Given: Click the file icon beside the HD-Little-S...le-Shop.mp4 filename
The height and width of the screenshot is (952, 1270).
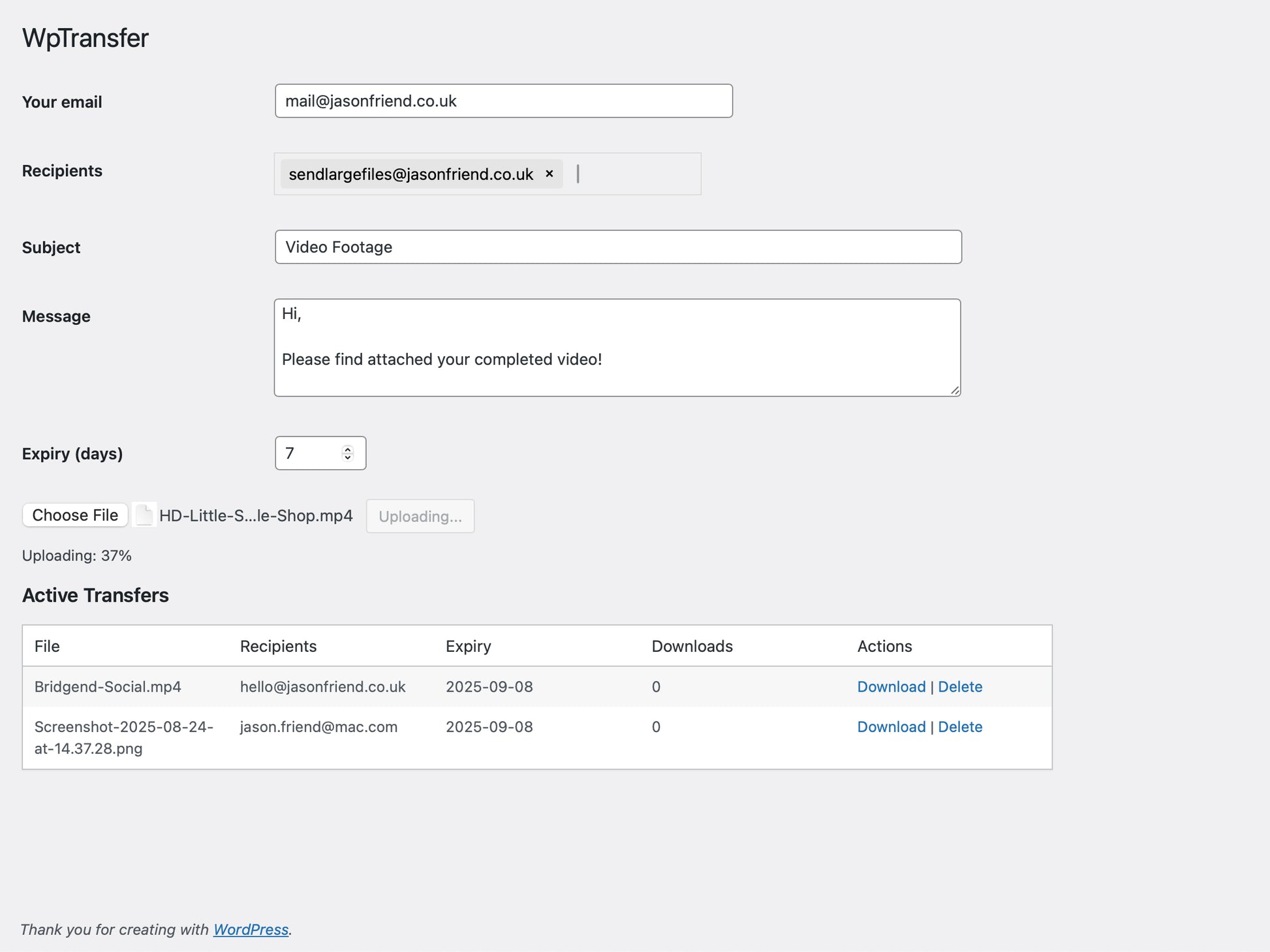Looking at the screenshot, I should coord(144,515).
